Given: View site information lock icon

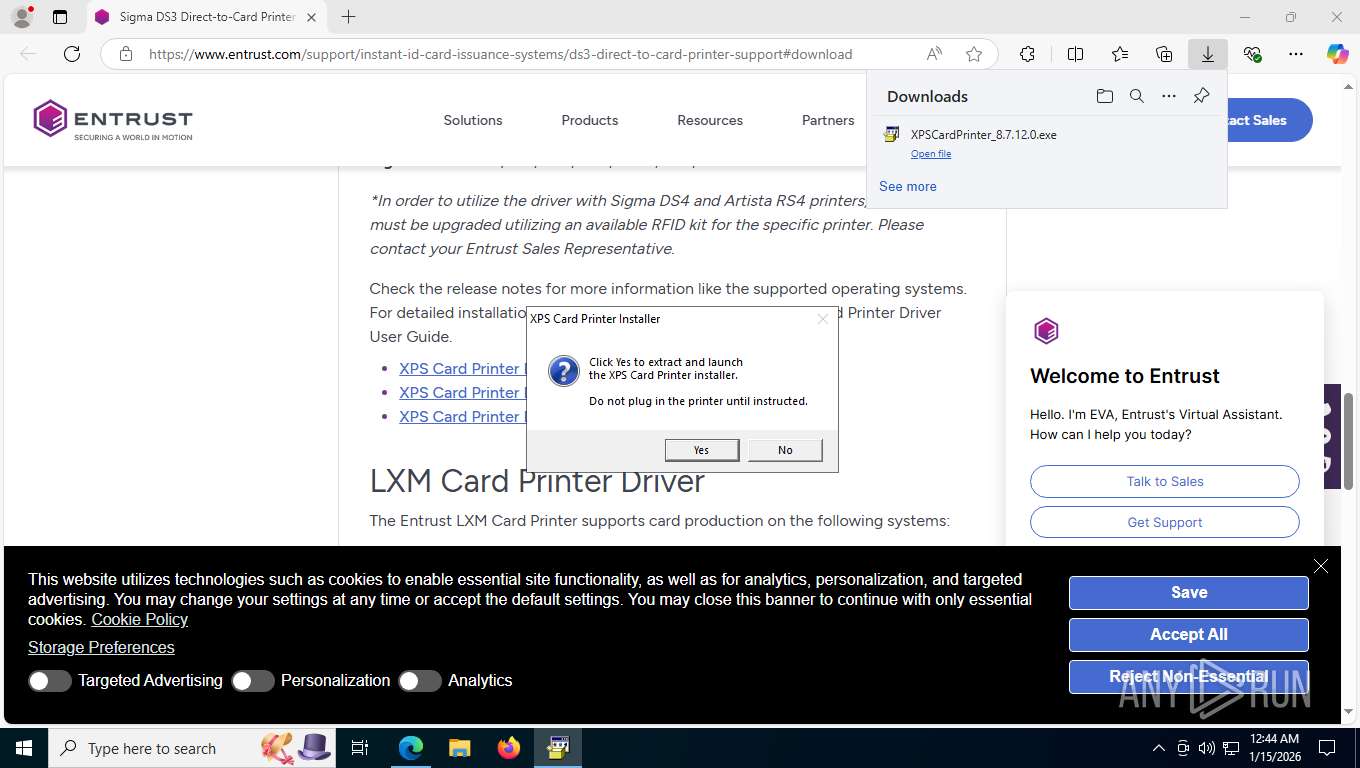Looking at the screenshot, I should [x=126, y=54].
